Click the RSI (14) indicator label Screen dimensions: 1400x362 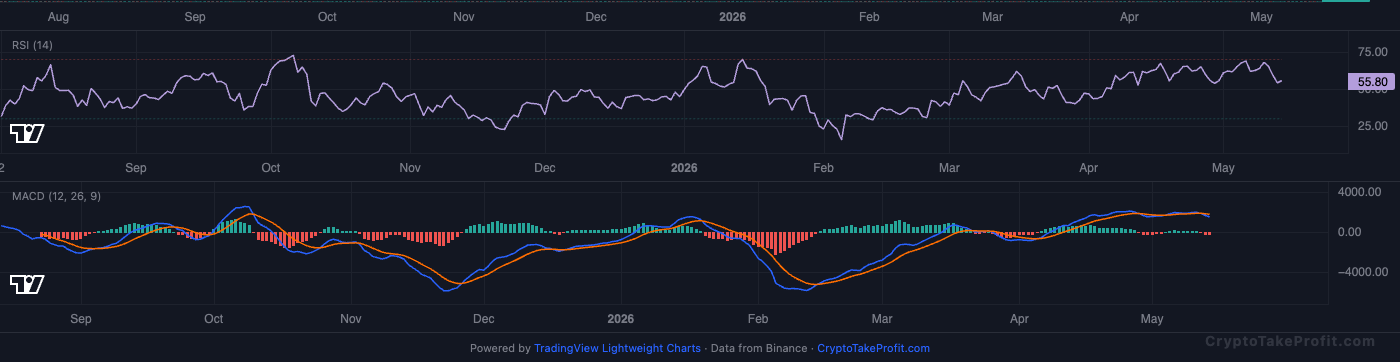coord(33,45)
